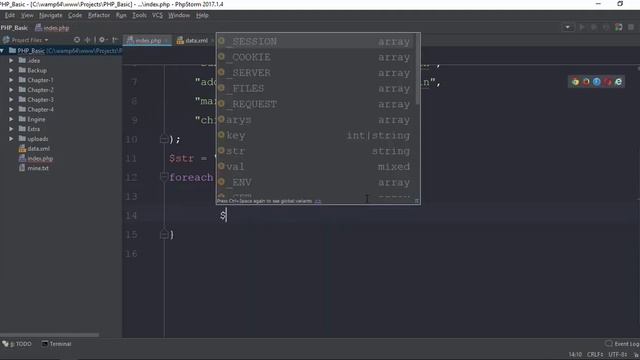Click the Run play icon

tap(582, 27)
